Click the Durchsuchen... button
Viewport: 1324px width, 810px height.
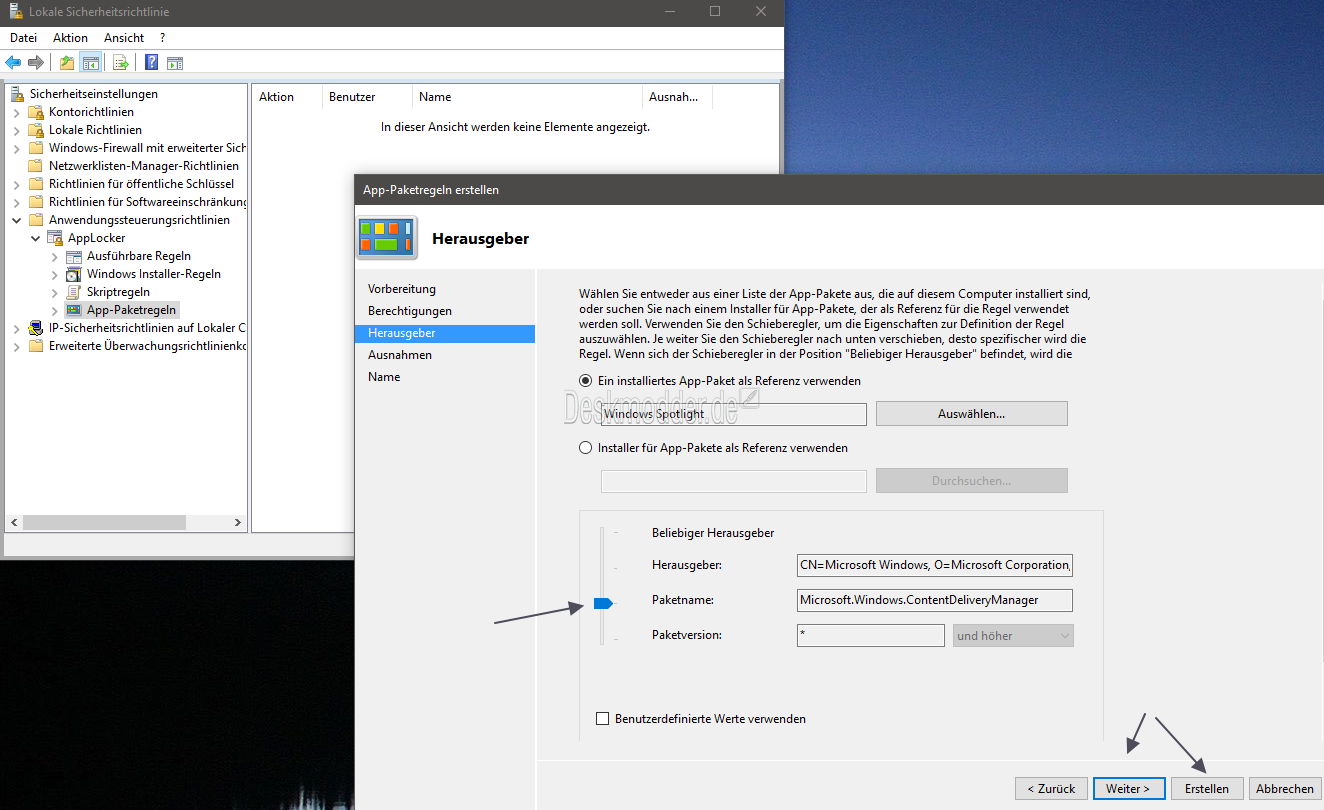(971, 480)
